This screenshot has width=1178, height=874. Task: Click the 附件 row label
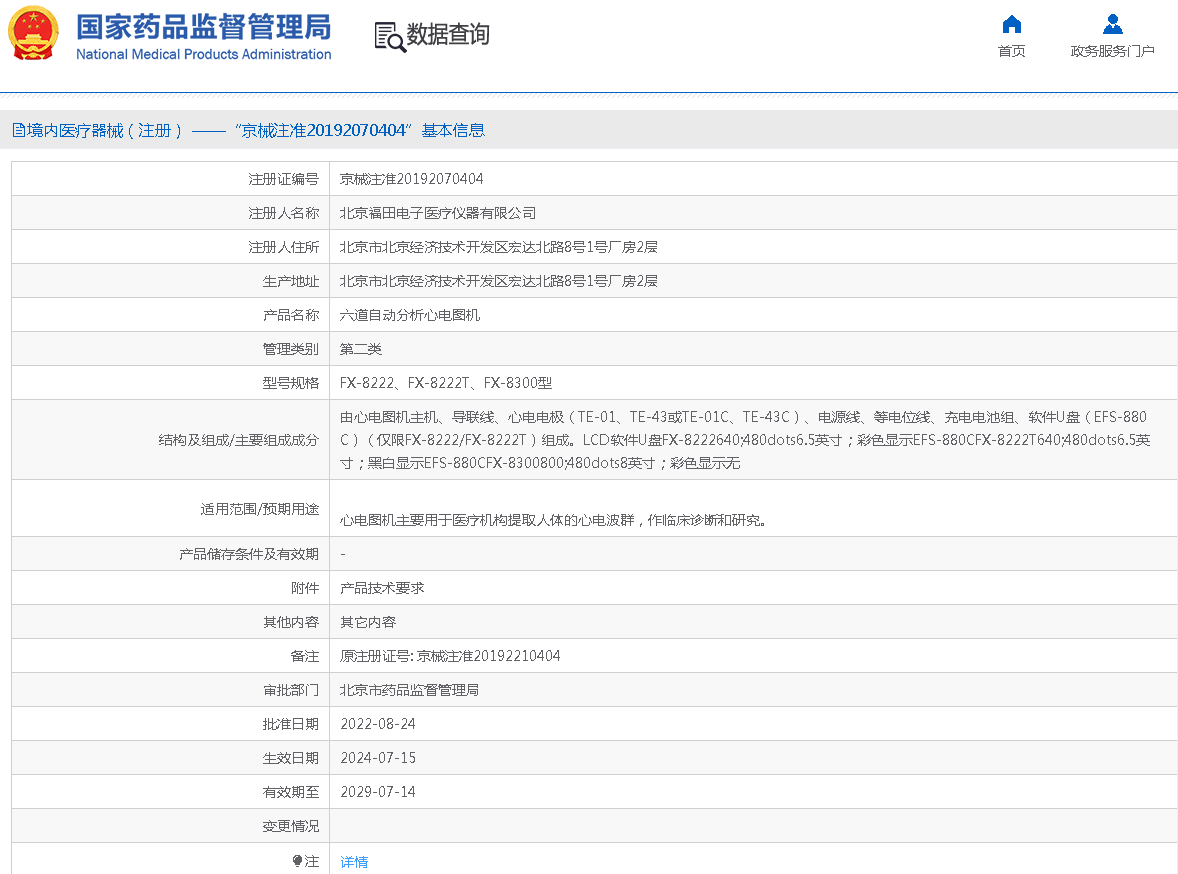coord(304,588)
